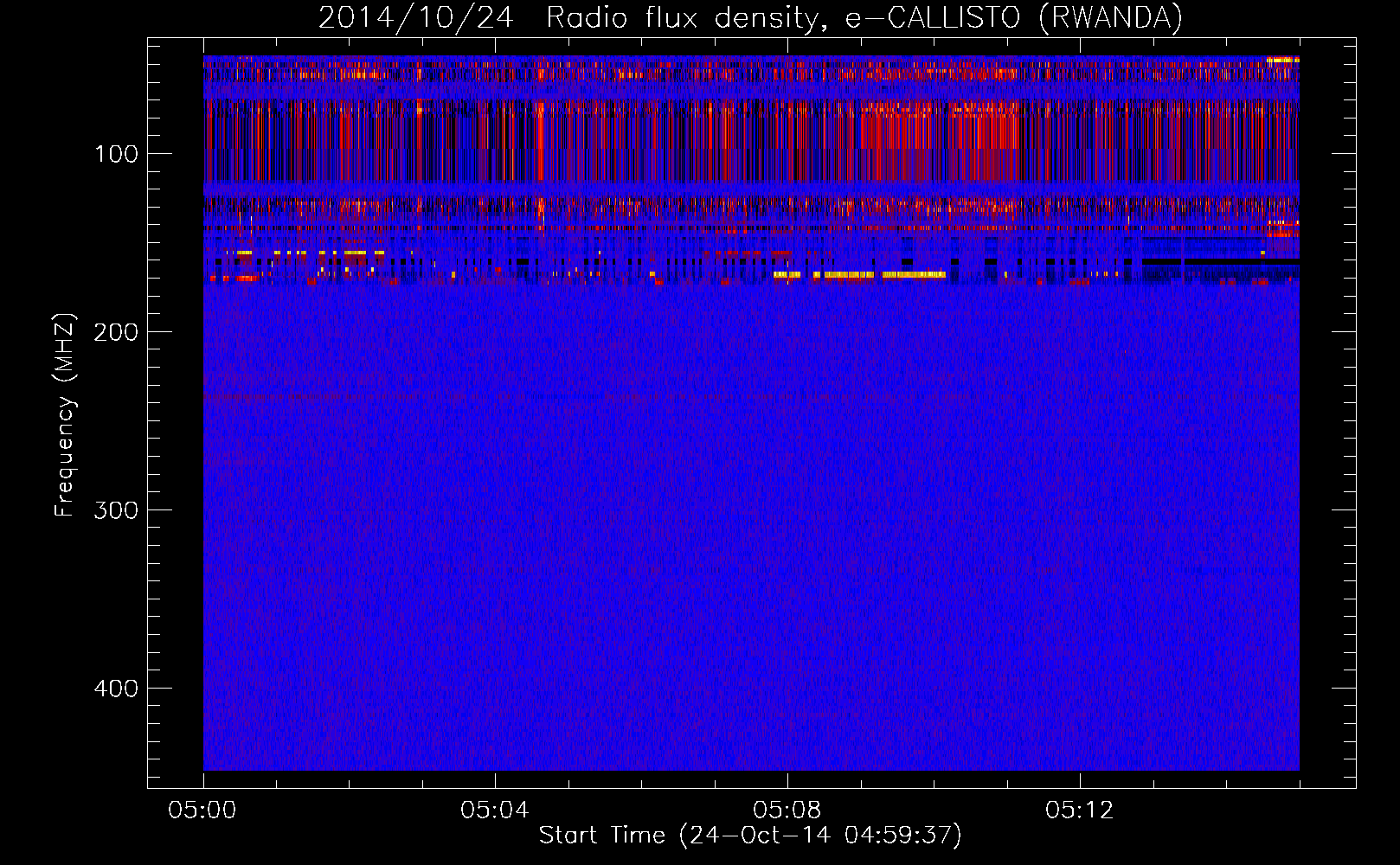Click the 05:00 time tick label
Image resolution: width=1400 pixels, height=865 pixels.
(x=202, y=811)
